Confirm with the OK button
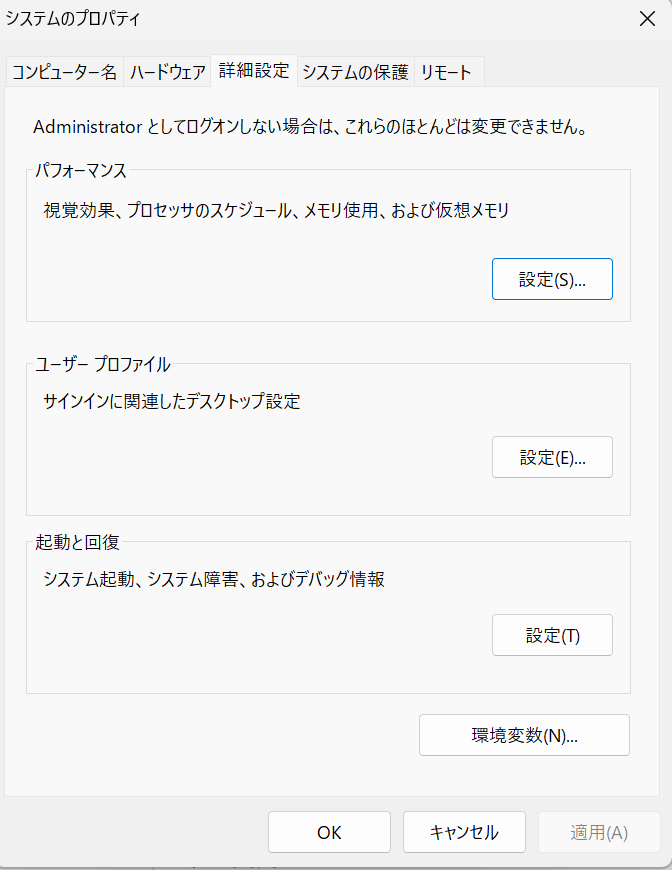This screenshot has width=672, height=870. click(329, 832)
